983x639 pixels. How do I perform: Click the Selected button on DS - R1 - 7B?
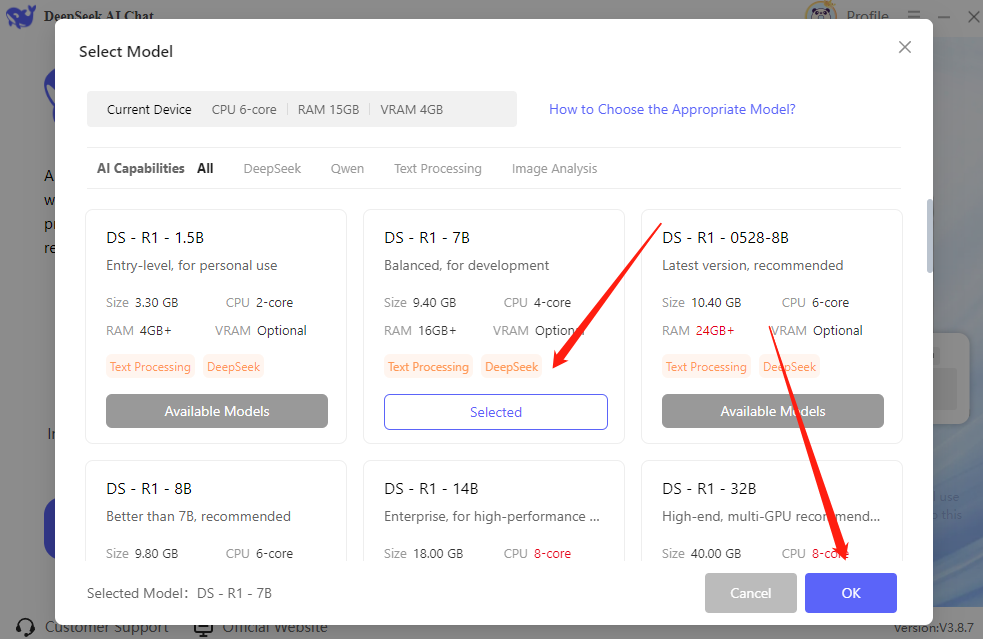coord(496,412)
